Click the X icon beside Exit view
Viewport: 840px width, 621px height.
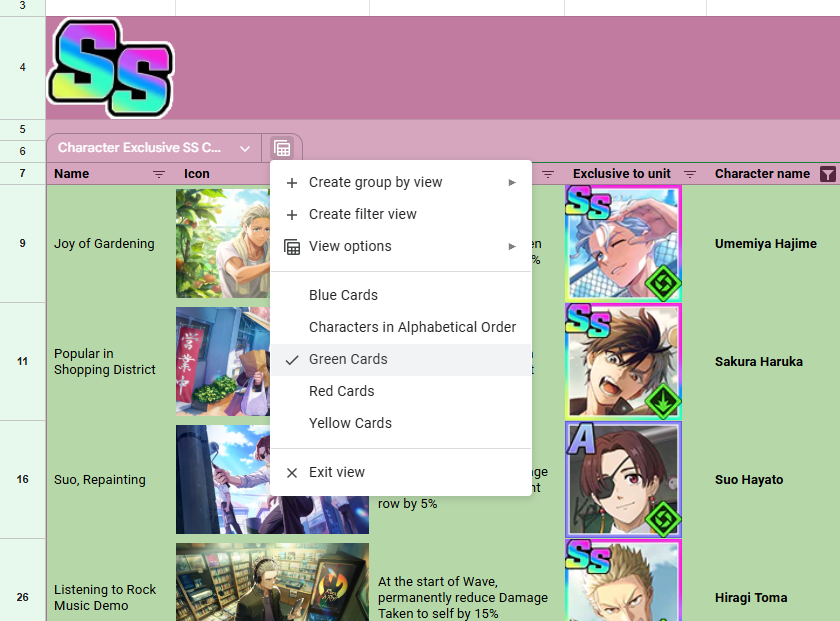click(292, 473)
